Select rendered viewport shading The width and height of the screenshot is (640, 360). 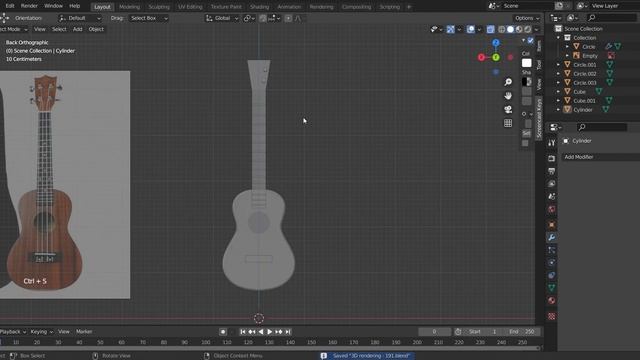tap(527, 29)
